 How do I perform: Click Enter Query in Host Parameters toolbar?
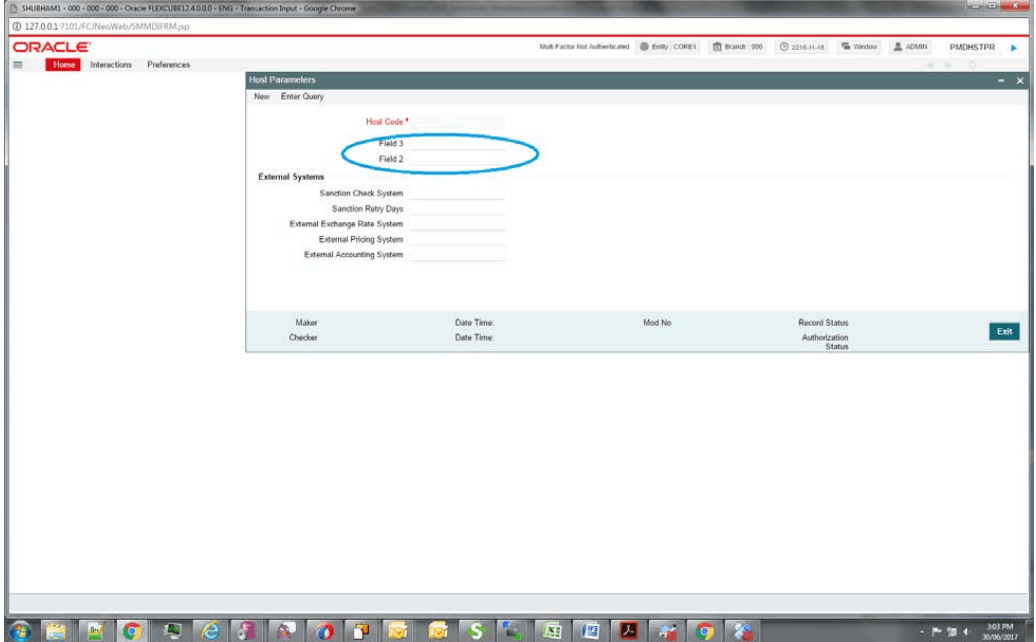(302, 96)
